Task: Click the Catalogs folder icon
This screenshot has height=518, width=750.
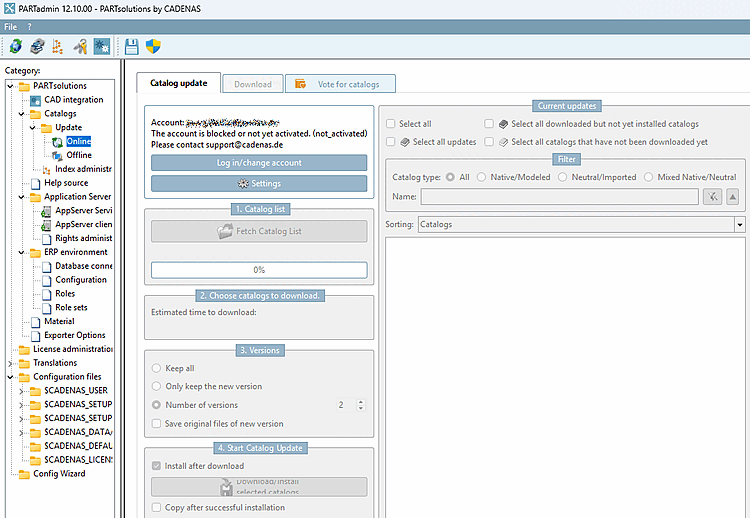Action: [35, 114]
